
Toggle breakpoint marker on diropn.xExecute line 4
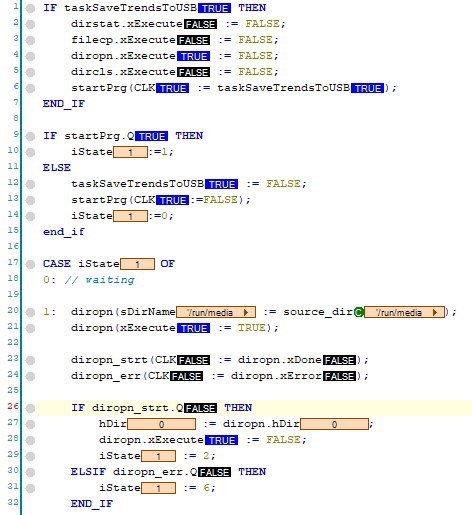click(30, 56)
